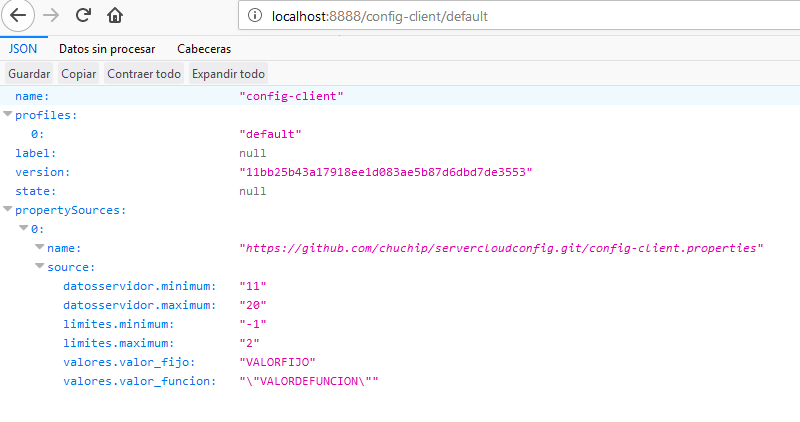Viewport: 800px width, 422px height.
Task: Switch to the JSON tab
Action: pos(22,48)
